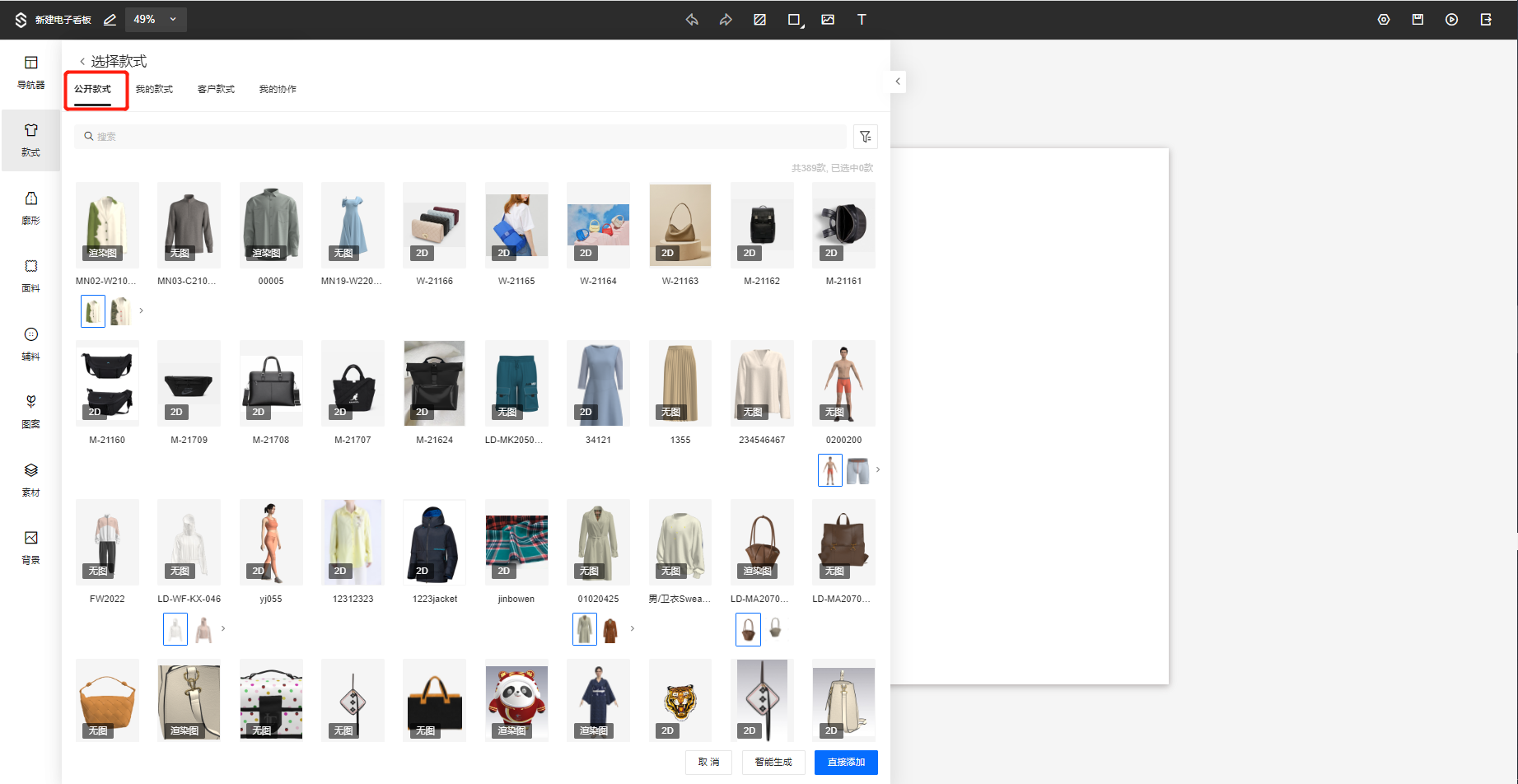1518x784 pixels.
Task: Click the 取消 cancel button
Action: tap(708, 763)
